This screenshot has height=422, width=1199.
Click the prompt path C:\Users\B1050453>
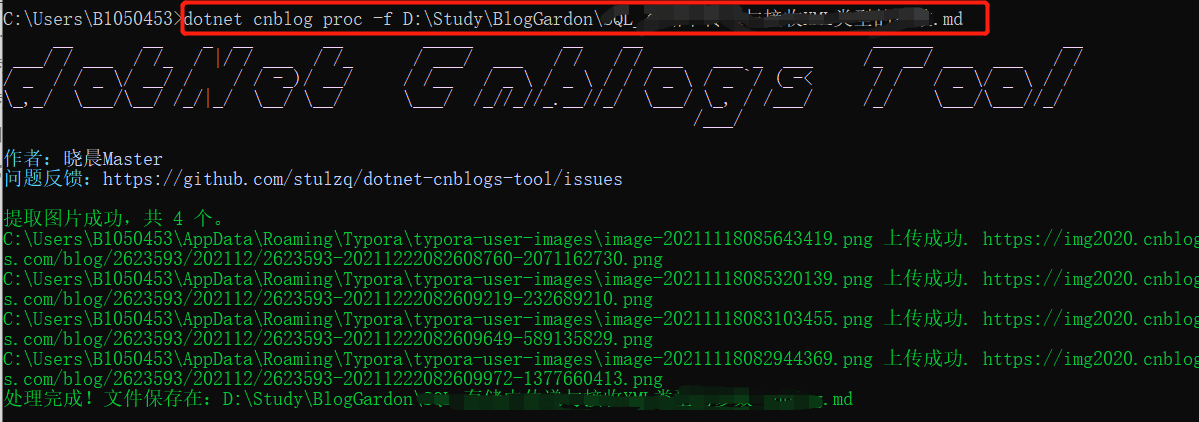(93, 20)
